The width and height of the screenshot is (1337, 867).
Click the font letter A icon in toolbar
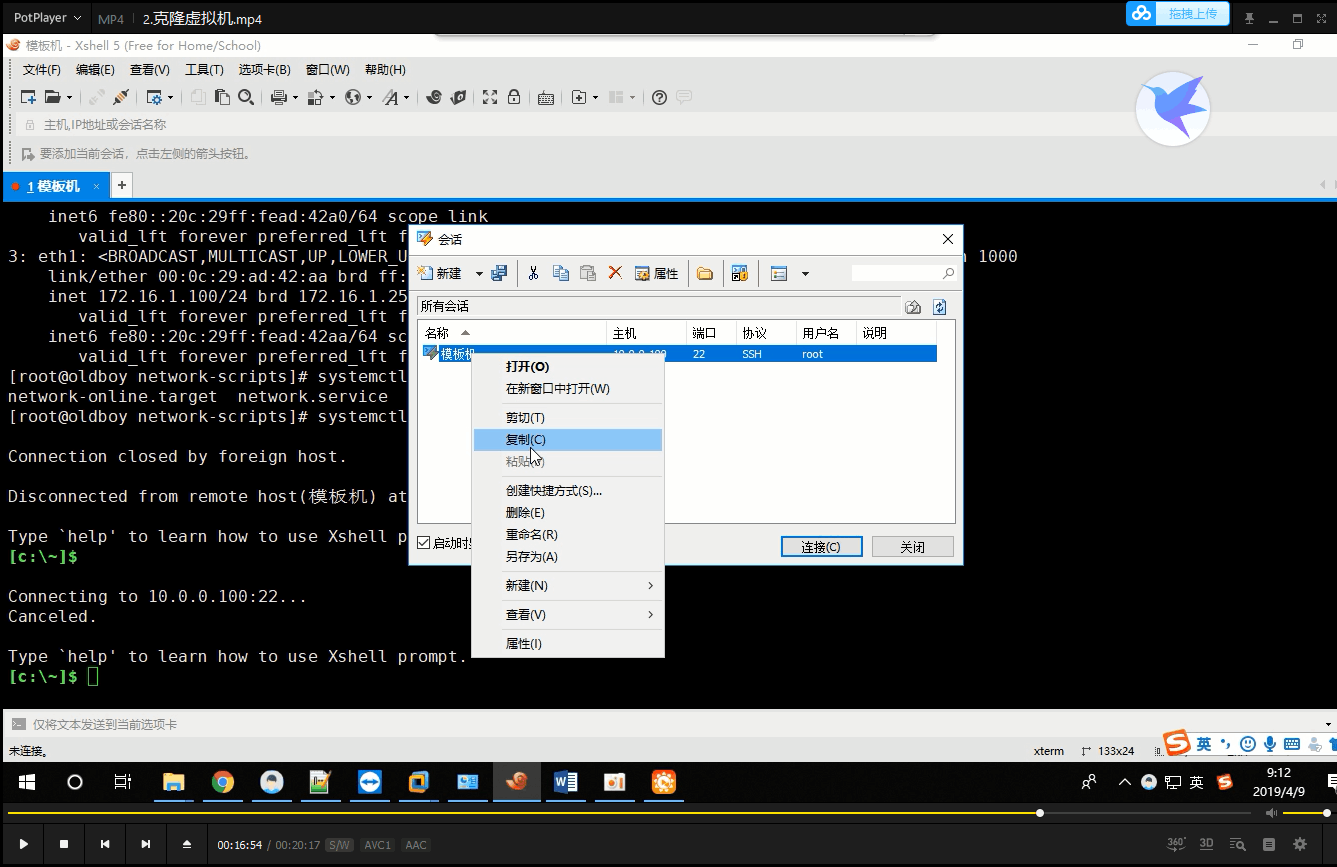(x=390, y=97)
